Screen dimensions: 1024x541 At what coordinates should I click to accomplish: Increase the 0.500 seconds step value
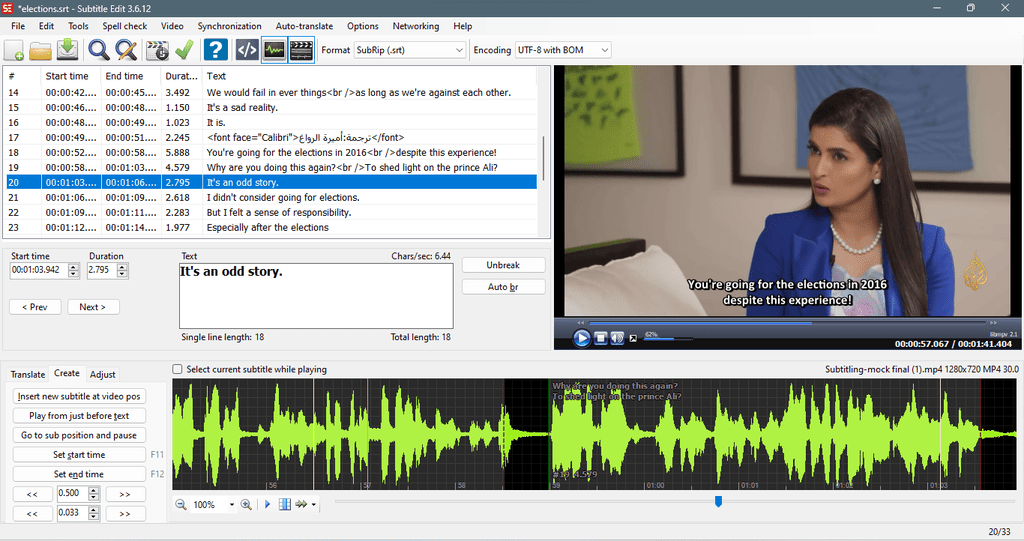pyautogui.click(x=94, y=490)
